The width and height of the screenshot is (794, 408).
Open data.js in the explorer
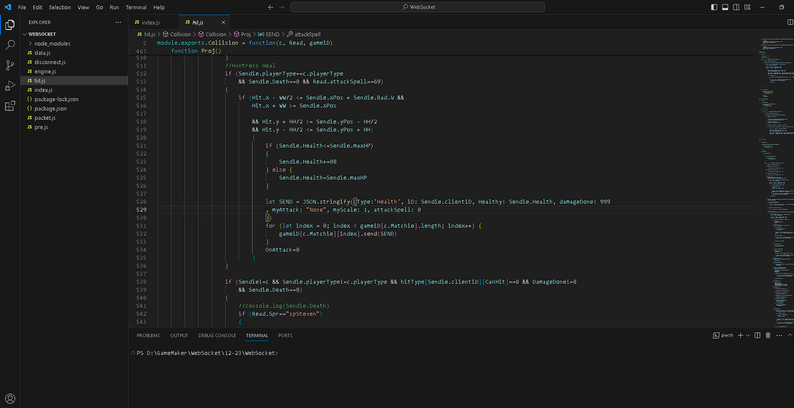[x=74, y=53]
